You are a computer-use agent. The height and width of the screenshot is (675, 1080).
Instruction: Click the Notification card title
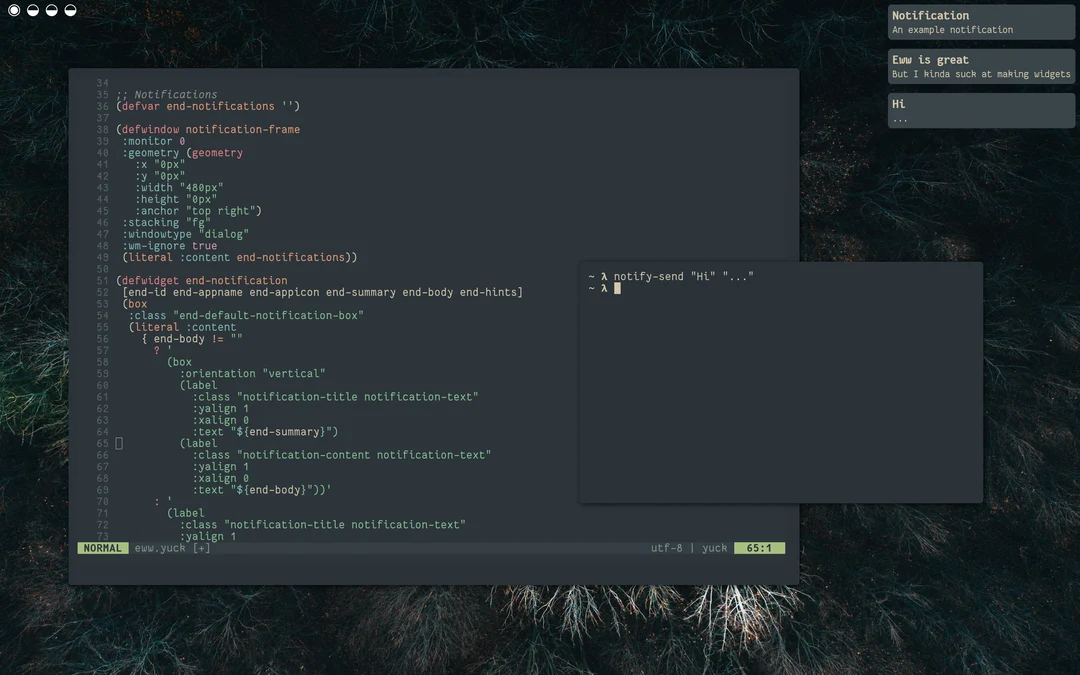[x=930, y=15]
